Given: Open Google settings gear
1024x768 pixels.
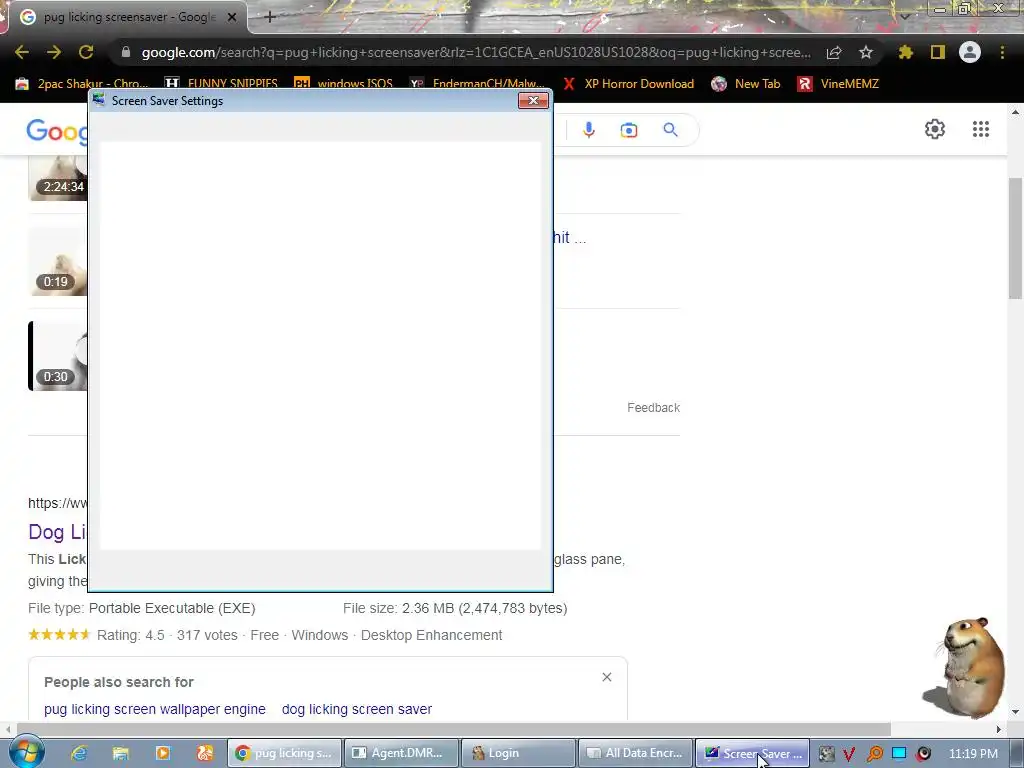Looking at the screenshot, I should click(x=935, y=129).
